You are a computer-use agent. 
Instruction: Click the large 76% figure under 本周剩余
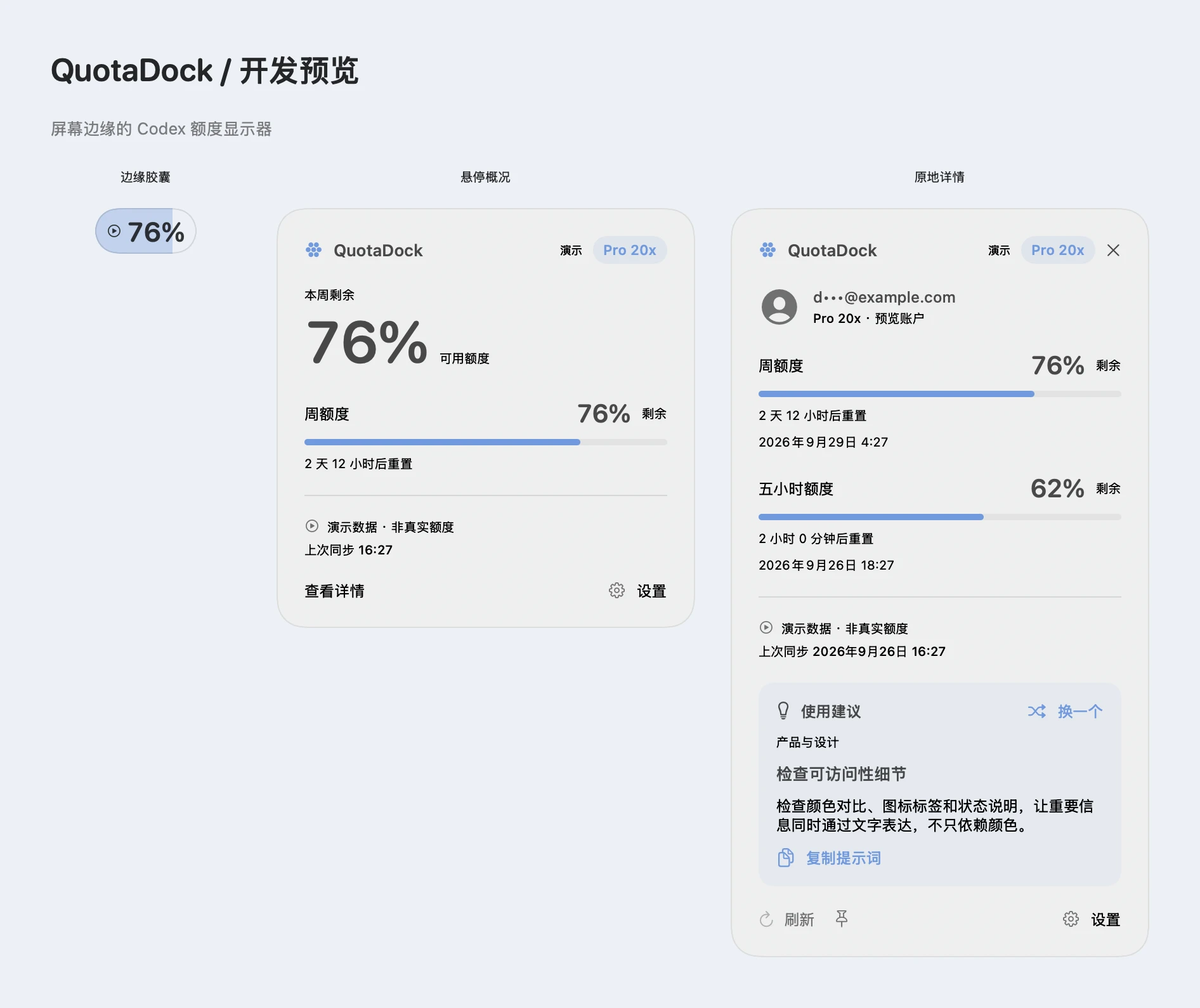click(367, 343)
